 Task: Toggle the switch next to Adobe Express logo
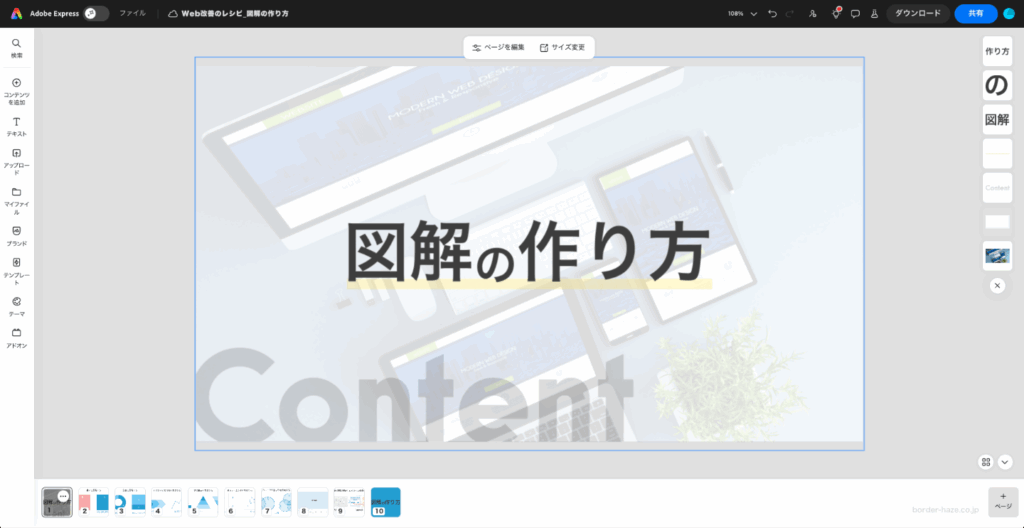pos(96,14)
